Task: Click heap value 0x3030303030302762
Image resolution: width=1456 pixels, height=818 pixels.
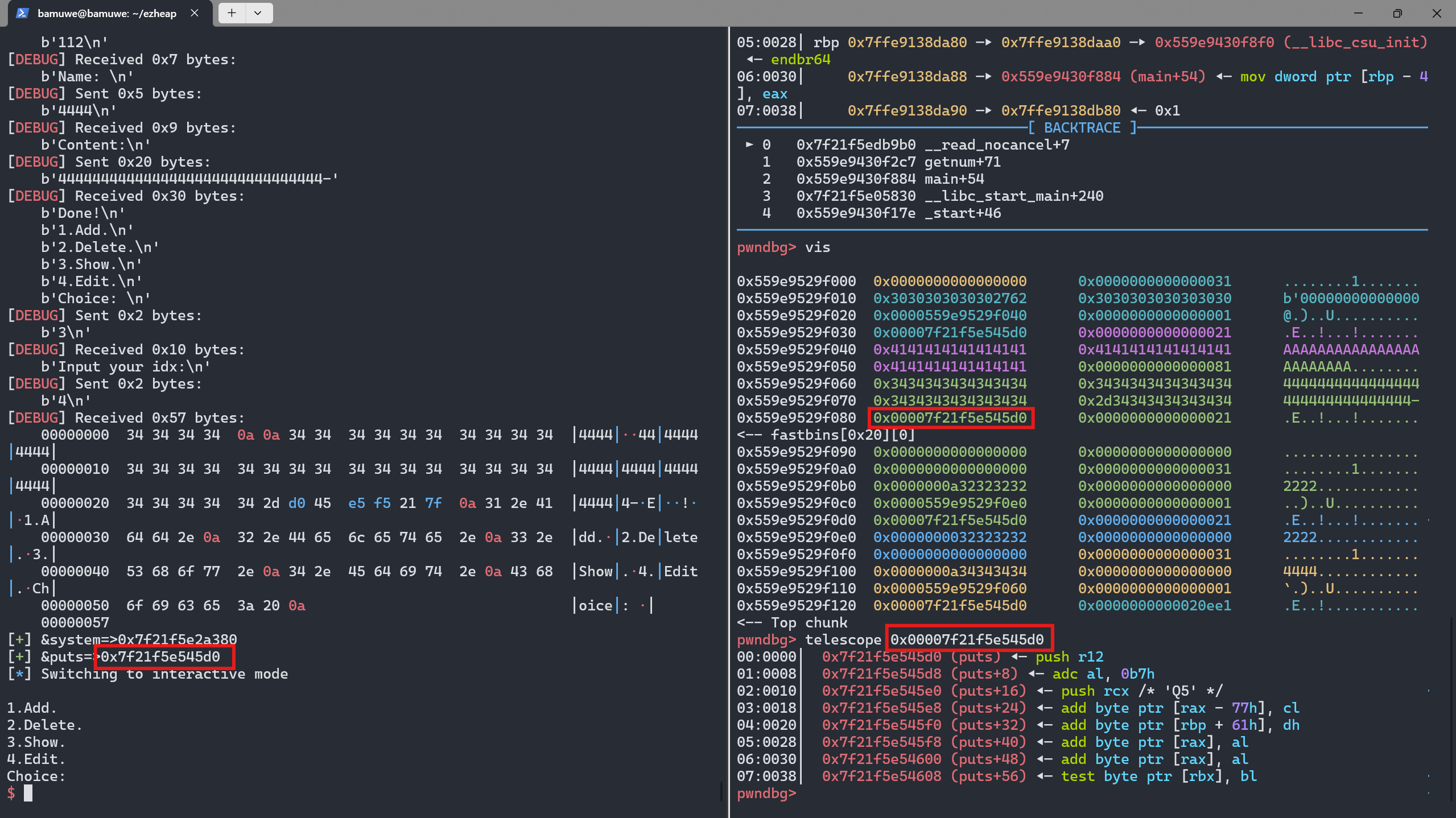Action: 950,298
